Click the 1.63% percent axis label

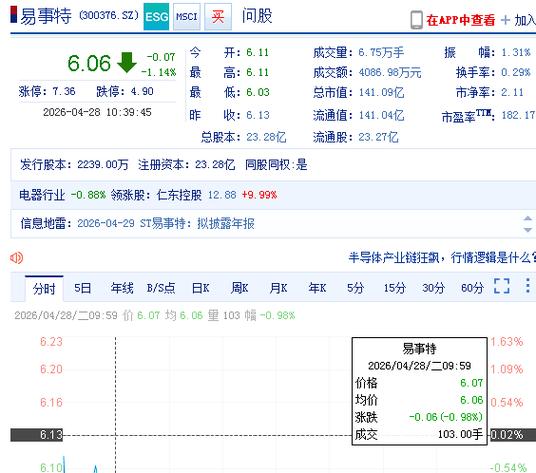(507, 341)
